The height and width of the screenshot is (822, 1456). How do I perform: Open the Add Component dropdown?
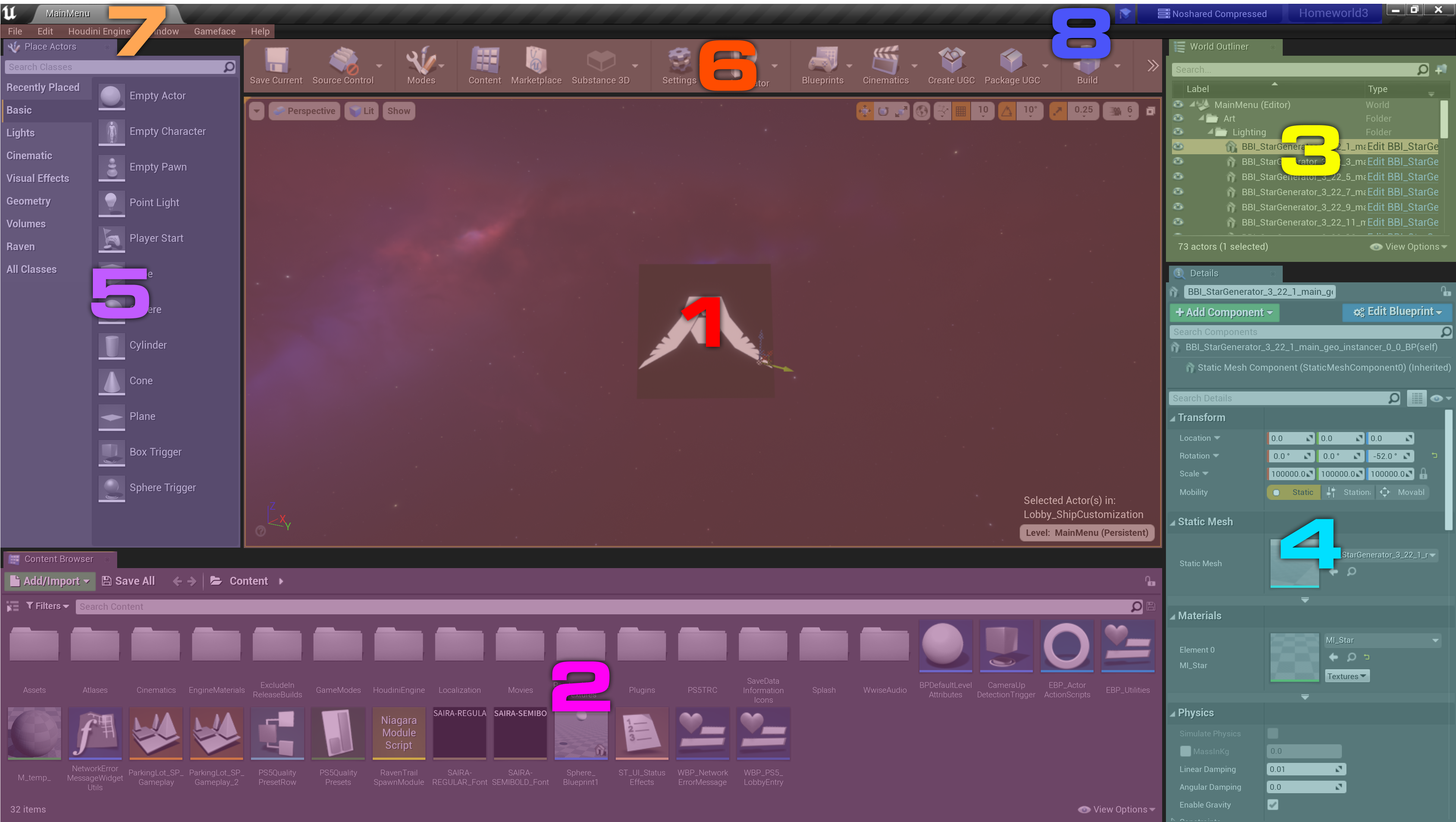coord(1224,312)
